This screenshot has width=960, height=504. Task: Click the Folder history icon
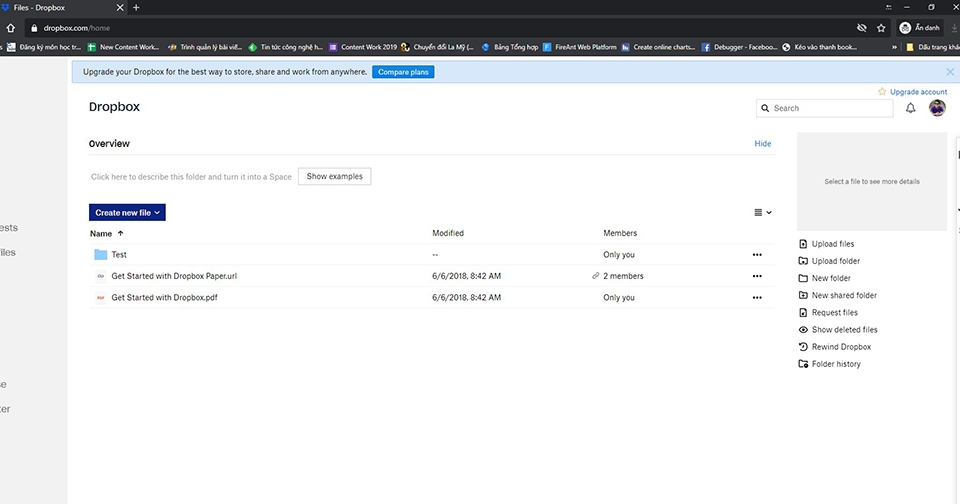803,364
